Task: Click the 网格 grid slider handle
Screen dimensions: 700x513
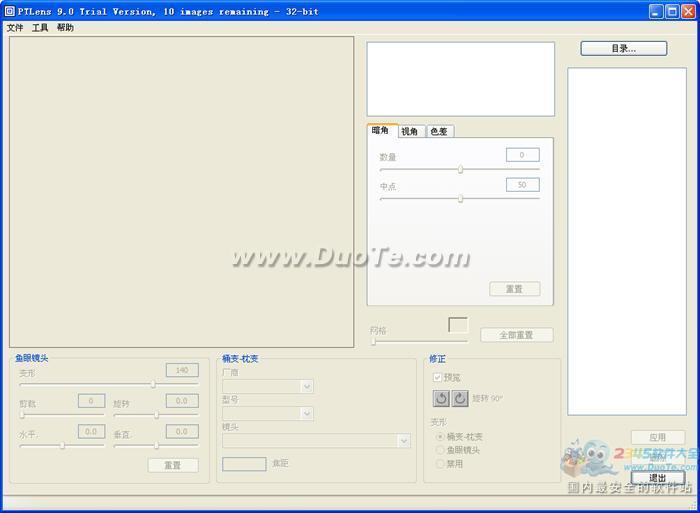Action: coord(374,342)
